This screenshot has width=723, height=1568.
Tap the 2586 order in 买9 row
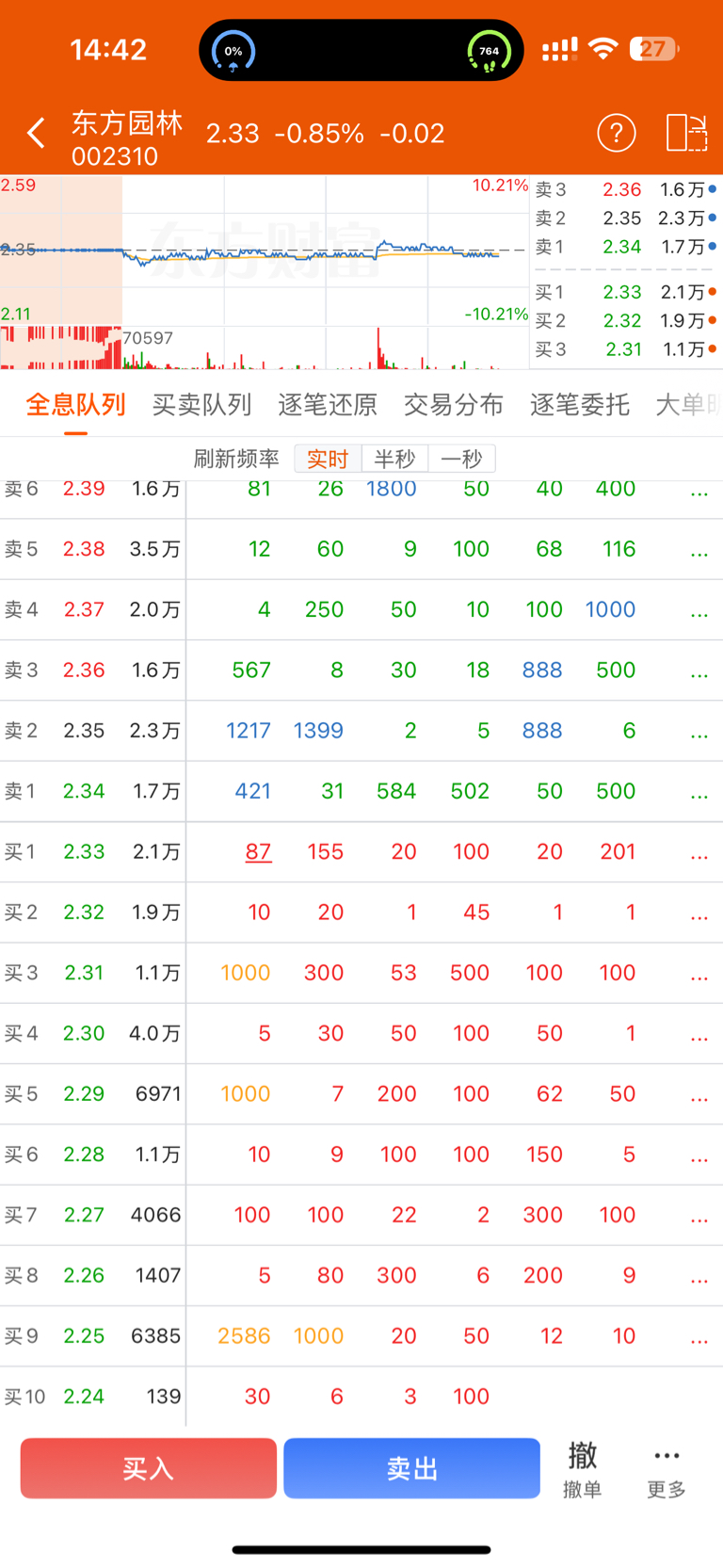[244, 1335]
